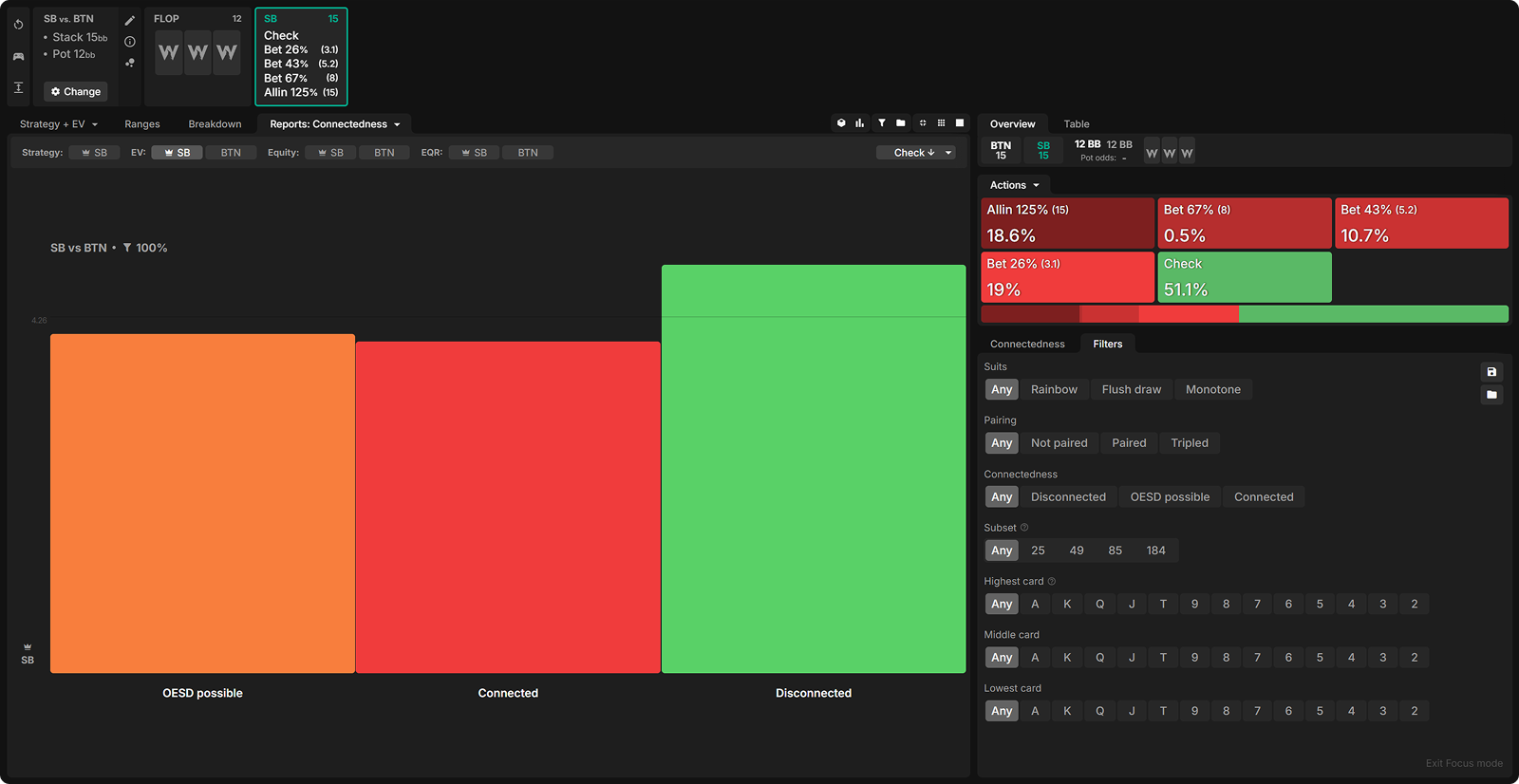Open the Connectedness tab beside Filters
Viewport: 1519px width, 784px height.
point(1027,345)
